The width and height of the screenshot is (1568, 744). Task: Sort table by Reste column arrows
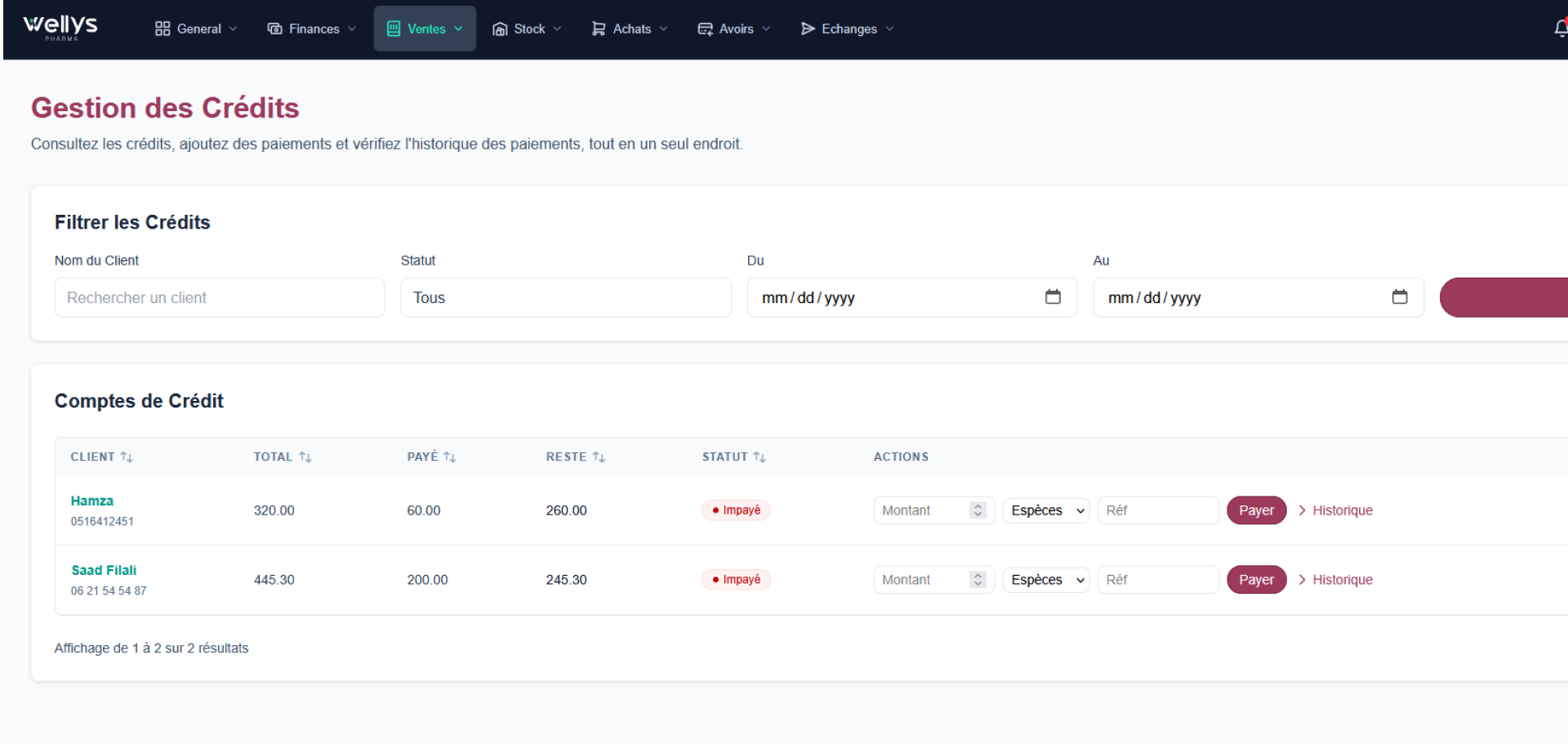point(599,457)
